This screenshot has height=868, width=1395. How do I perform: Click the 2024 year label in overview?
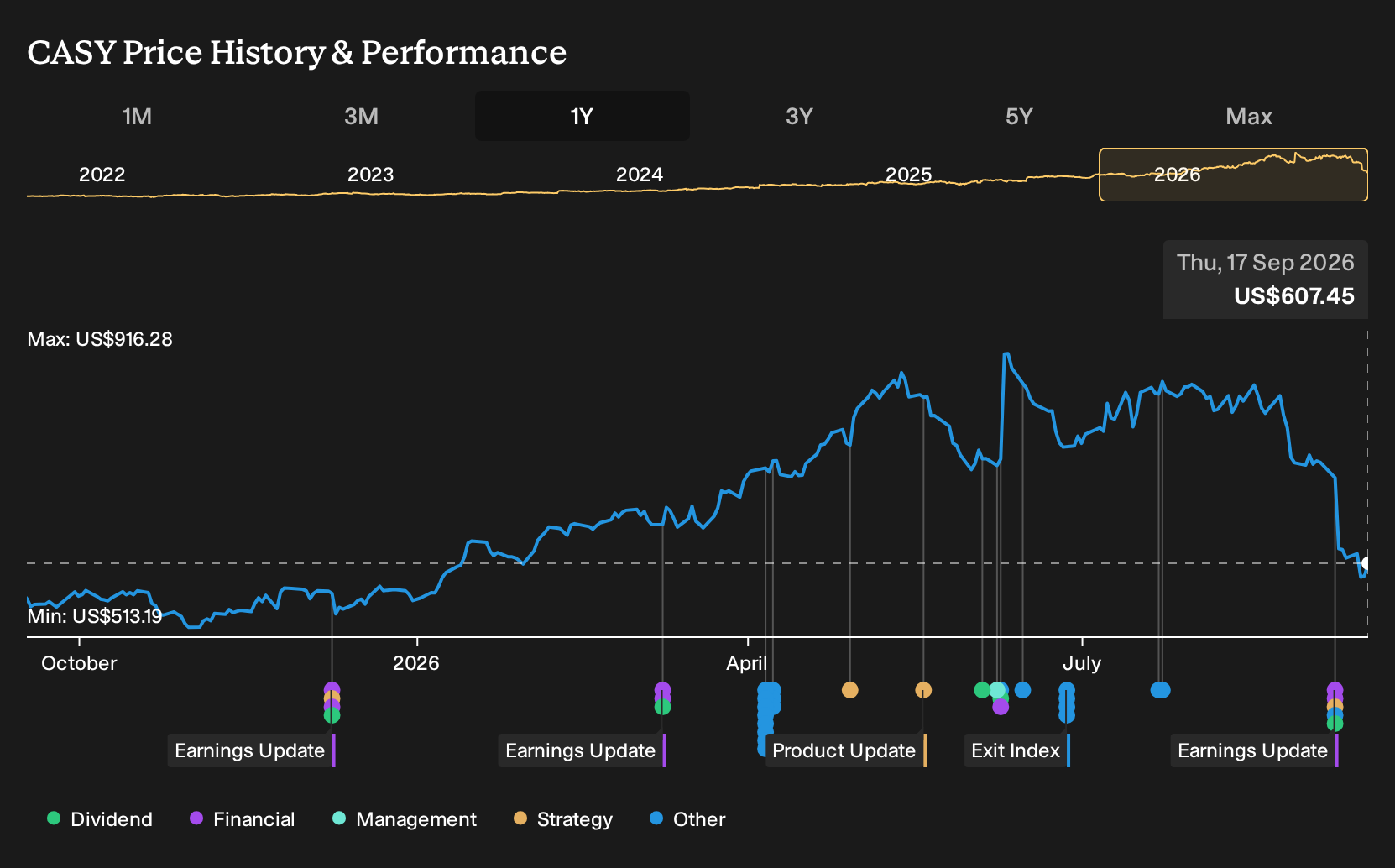point(639,175)
